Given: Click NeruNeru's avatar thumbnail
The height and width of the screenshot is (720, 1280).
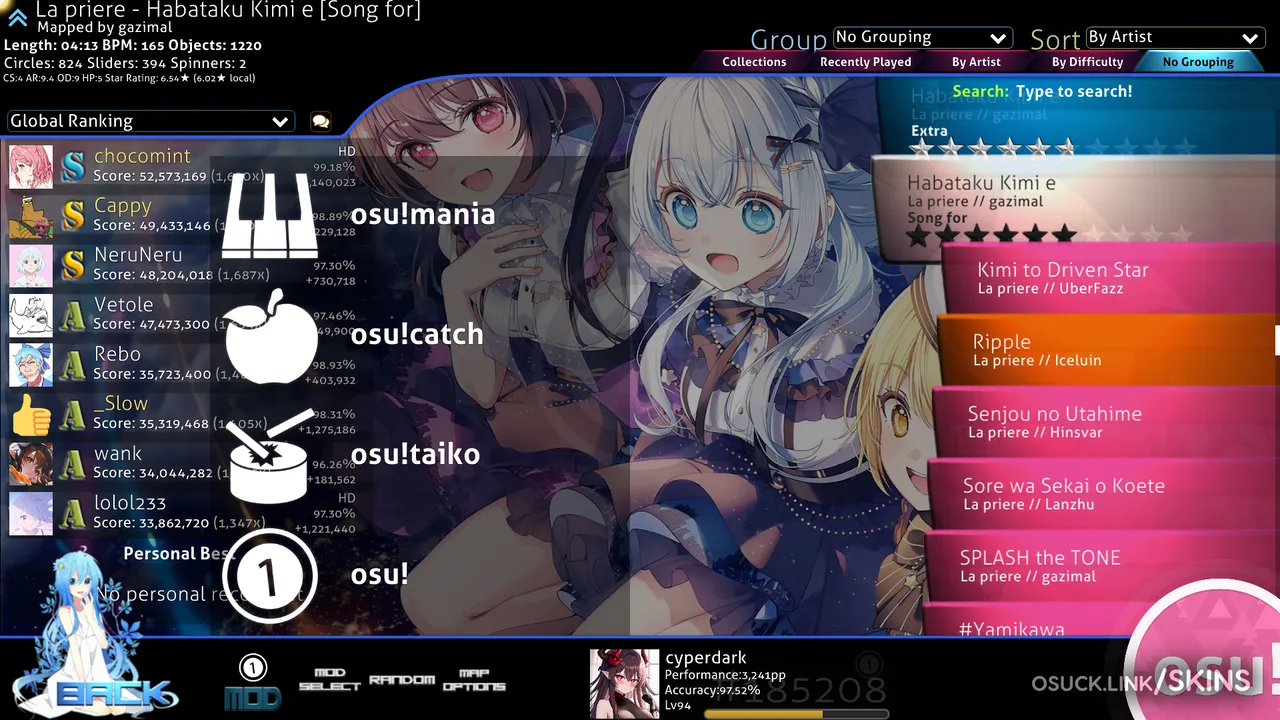Looking at the screenshot, I should (31, 265).
